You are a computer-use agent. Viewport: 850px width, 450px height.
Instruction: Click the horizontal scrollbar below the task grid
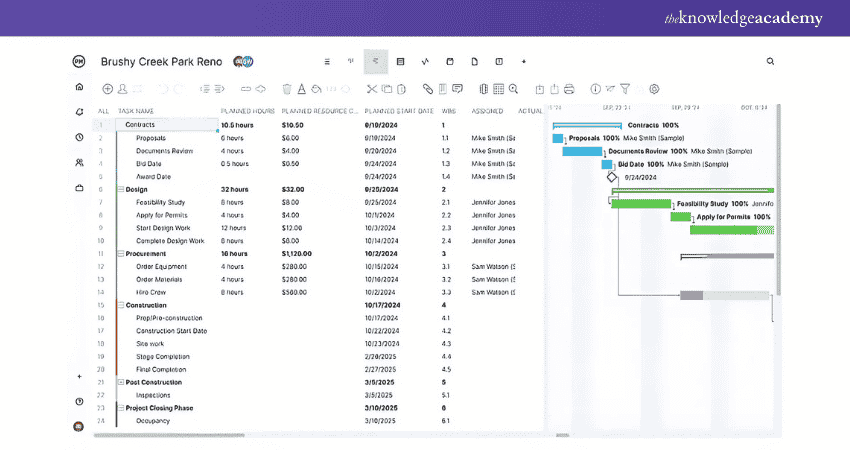[170, 434]
